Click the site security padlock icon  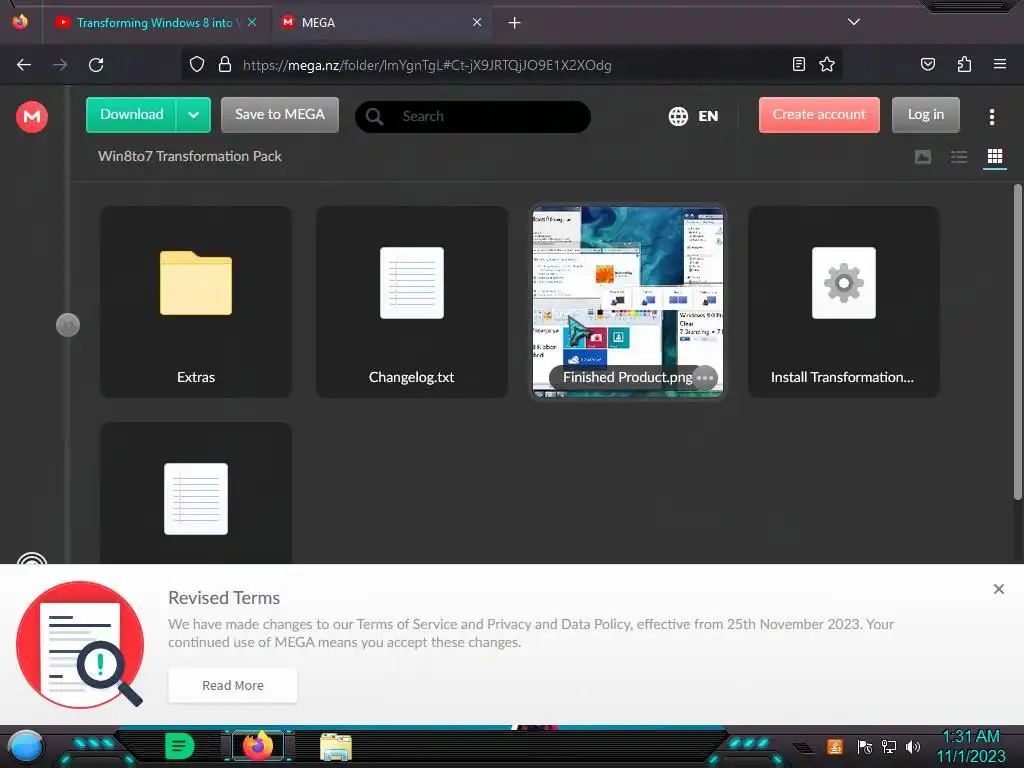225,65
